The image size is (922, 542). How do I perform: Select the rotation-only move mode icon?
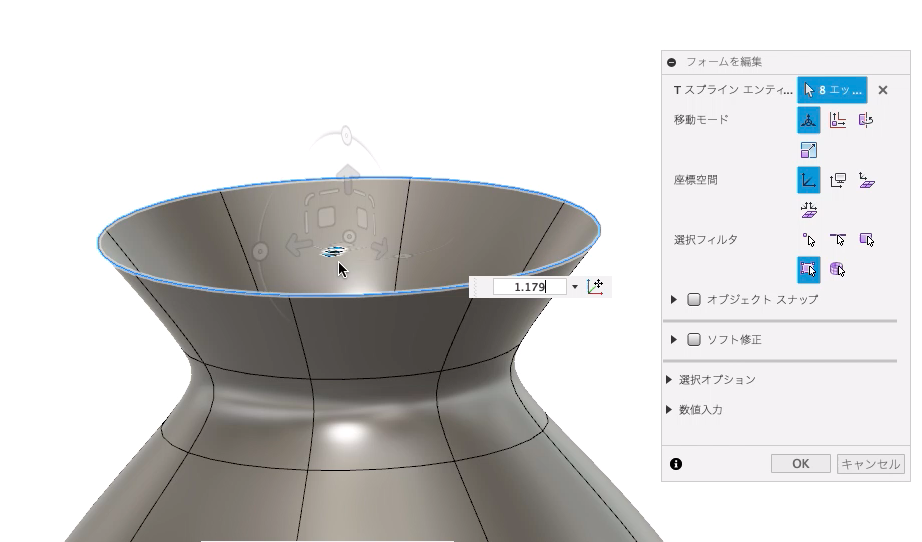coord(866,120)
